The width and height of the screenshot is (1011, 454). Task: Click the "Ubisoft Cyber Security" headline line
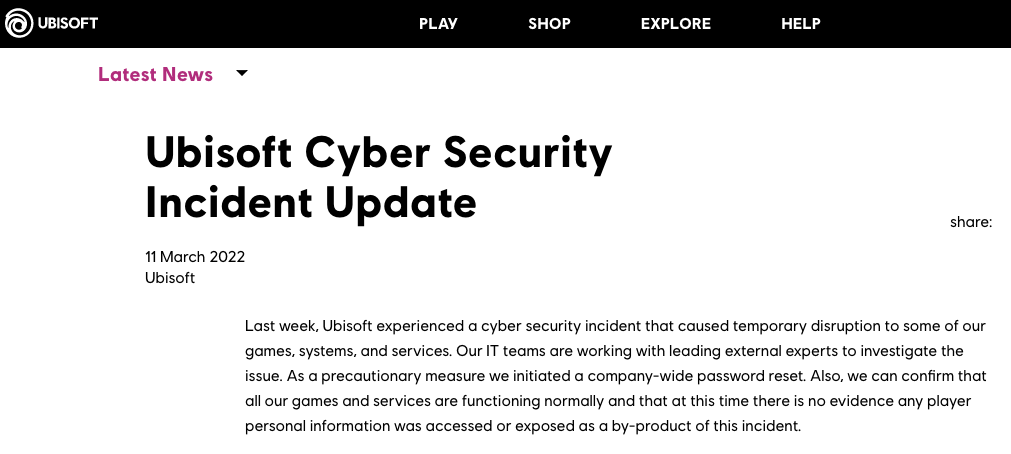378,154
